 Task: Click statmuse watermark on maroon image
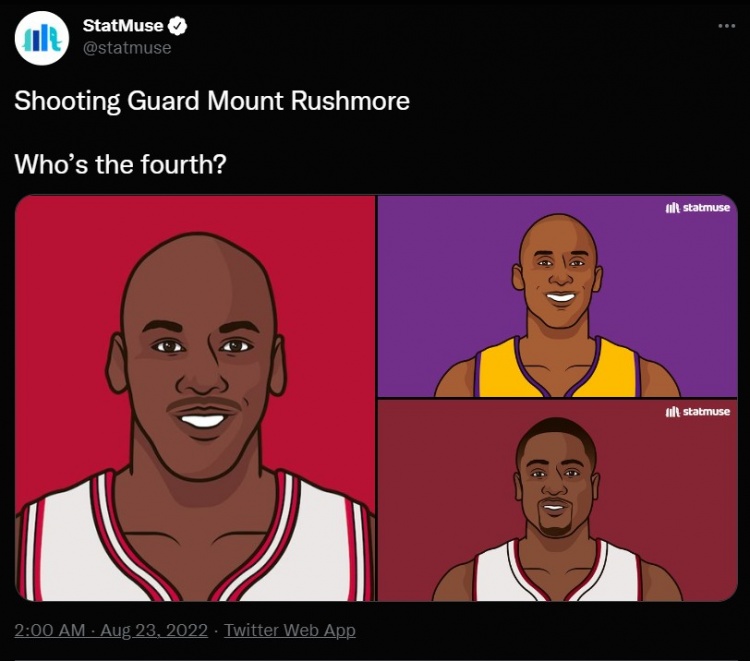698,412
